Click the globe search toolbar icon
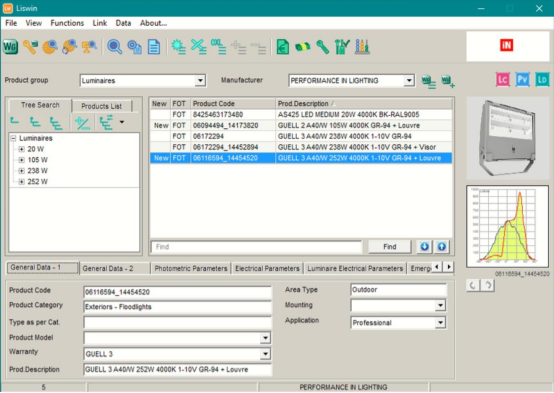This screenshot has width=554, height=393. click(x=50, y=47)
